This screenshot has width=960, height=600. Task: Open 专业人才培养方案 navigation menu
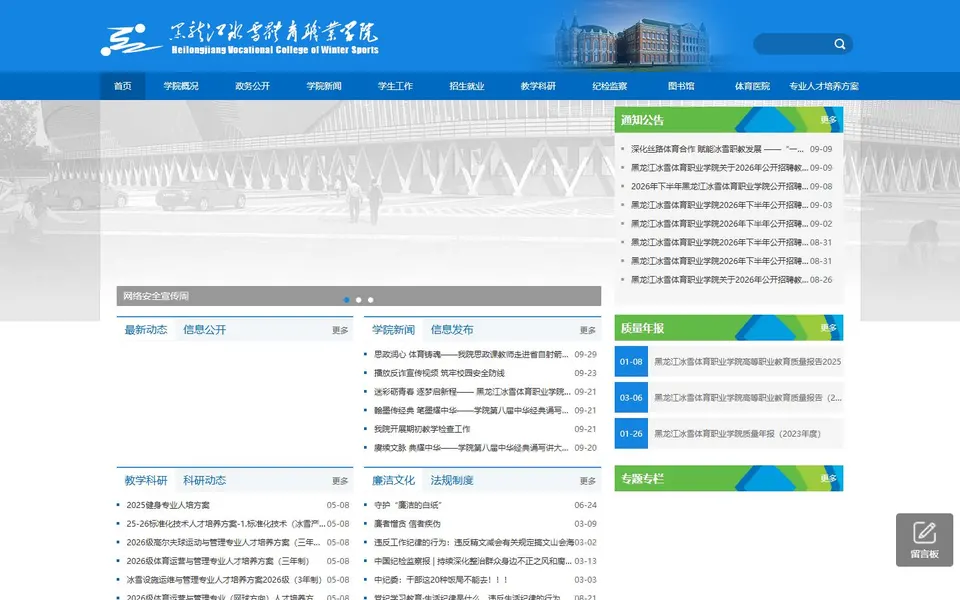point(823,86)
